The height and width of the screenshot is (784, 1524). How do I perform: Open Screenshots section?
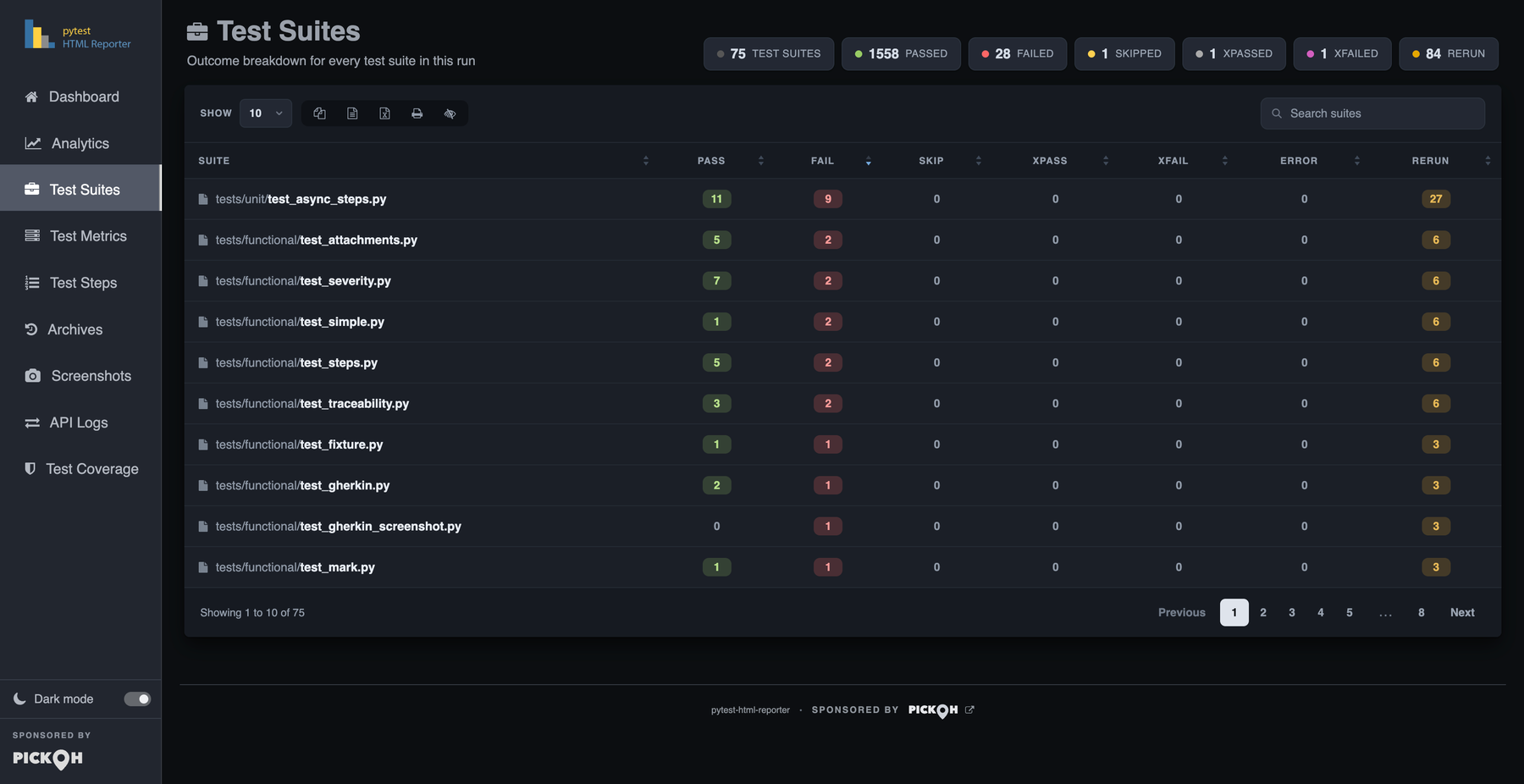click(x=80, y=376)
